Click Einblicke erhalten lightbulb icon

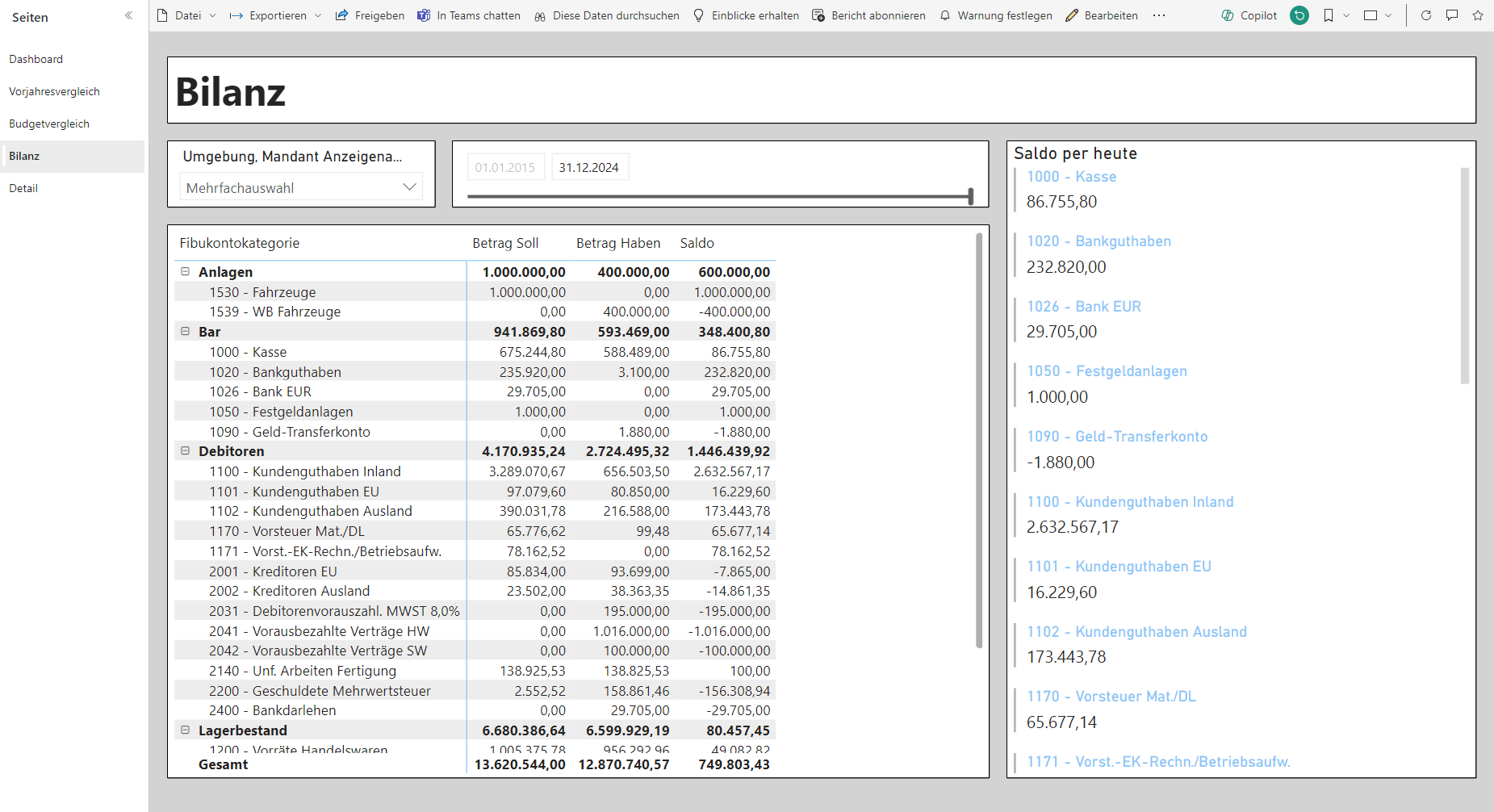click(x=697, y=15)
